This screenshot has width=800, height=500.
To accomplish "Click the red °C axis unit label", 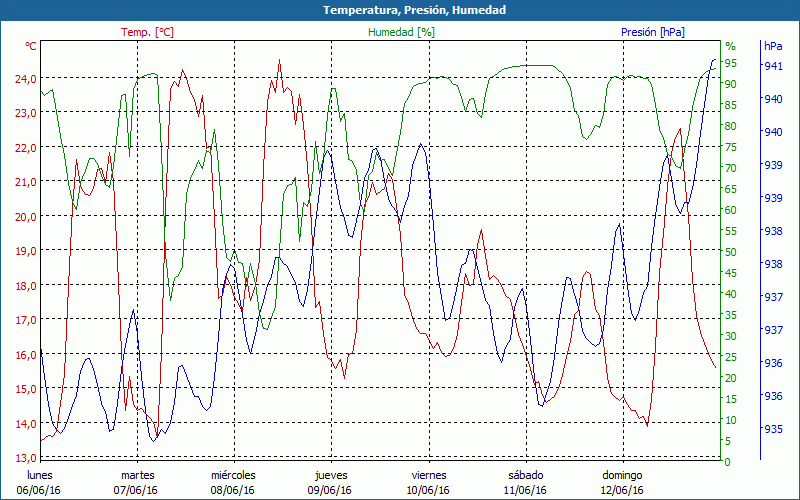I will [x=30, y=46].
